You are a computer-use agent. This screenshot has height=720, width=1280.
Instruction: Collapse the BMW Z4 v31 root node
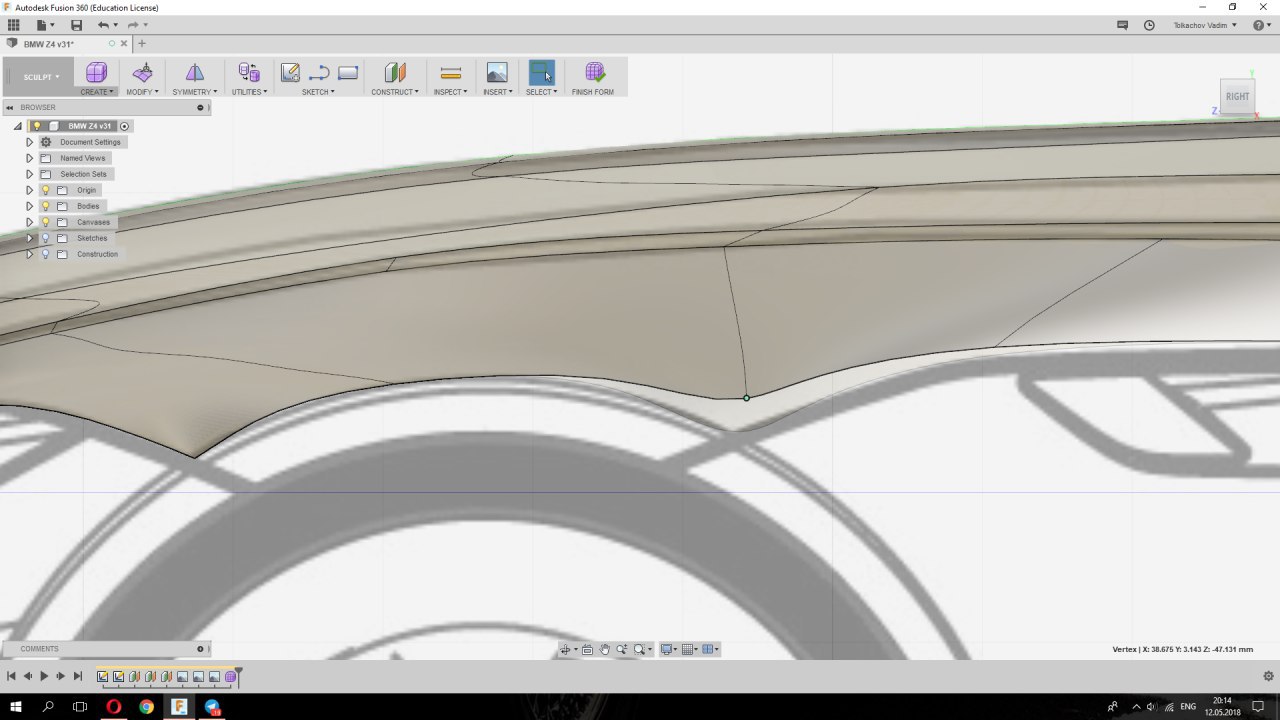click(17, 126)
